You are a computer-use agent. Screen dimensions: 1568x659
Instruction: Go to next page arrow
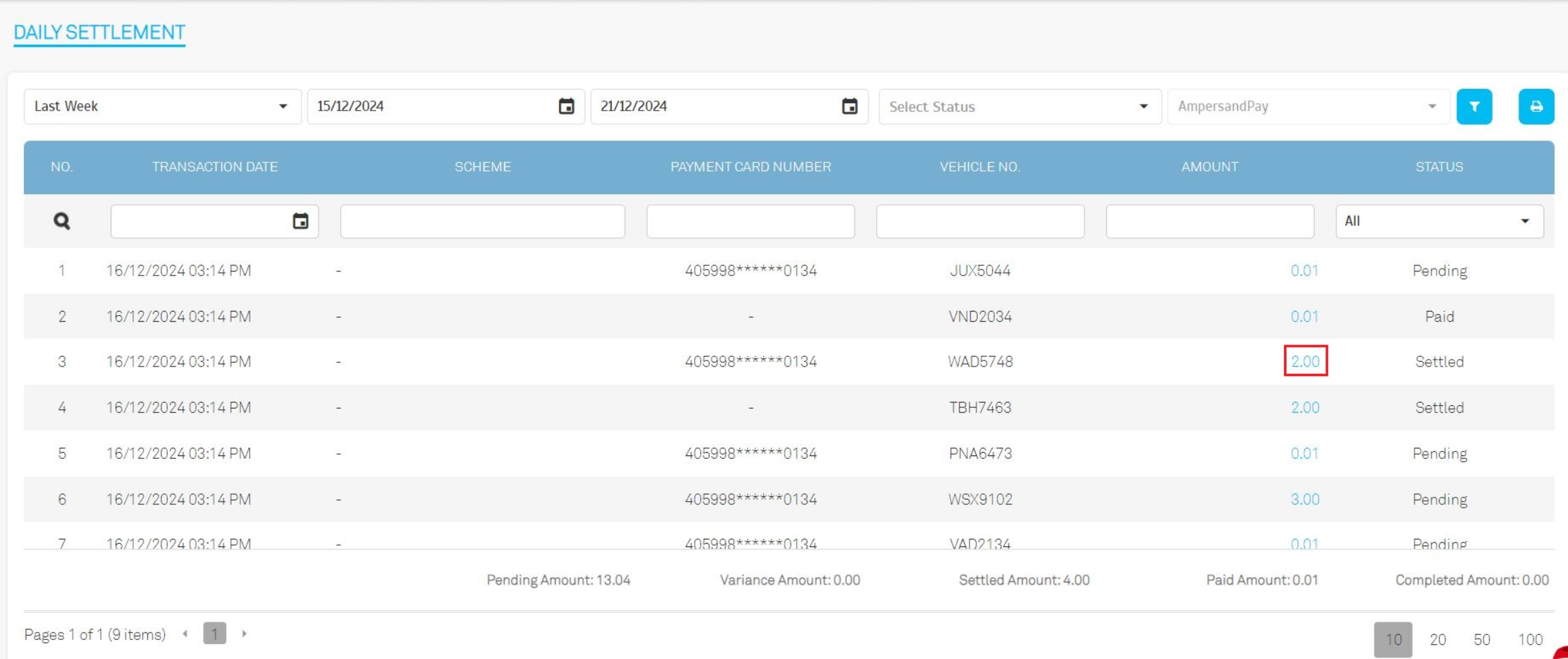[244, 634]
